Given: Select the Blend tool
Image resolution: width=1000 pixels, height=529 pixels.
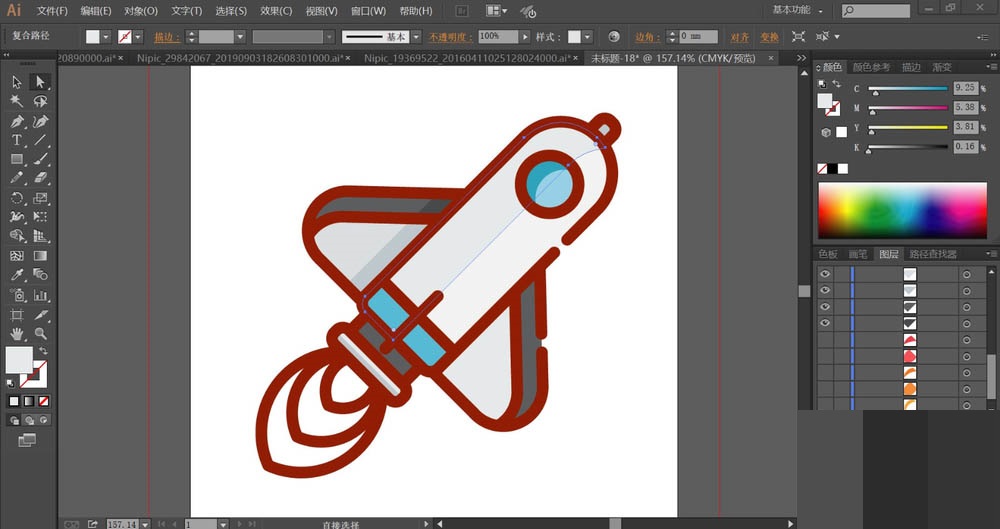Looking at the screenshot, I should 40,275.
